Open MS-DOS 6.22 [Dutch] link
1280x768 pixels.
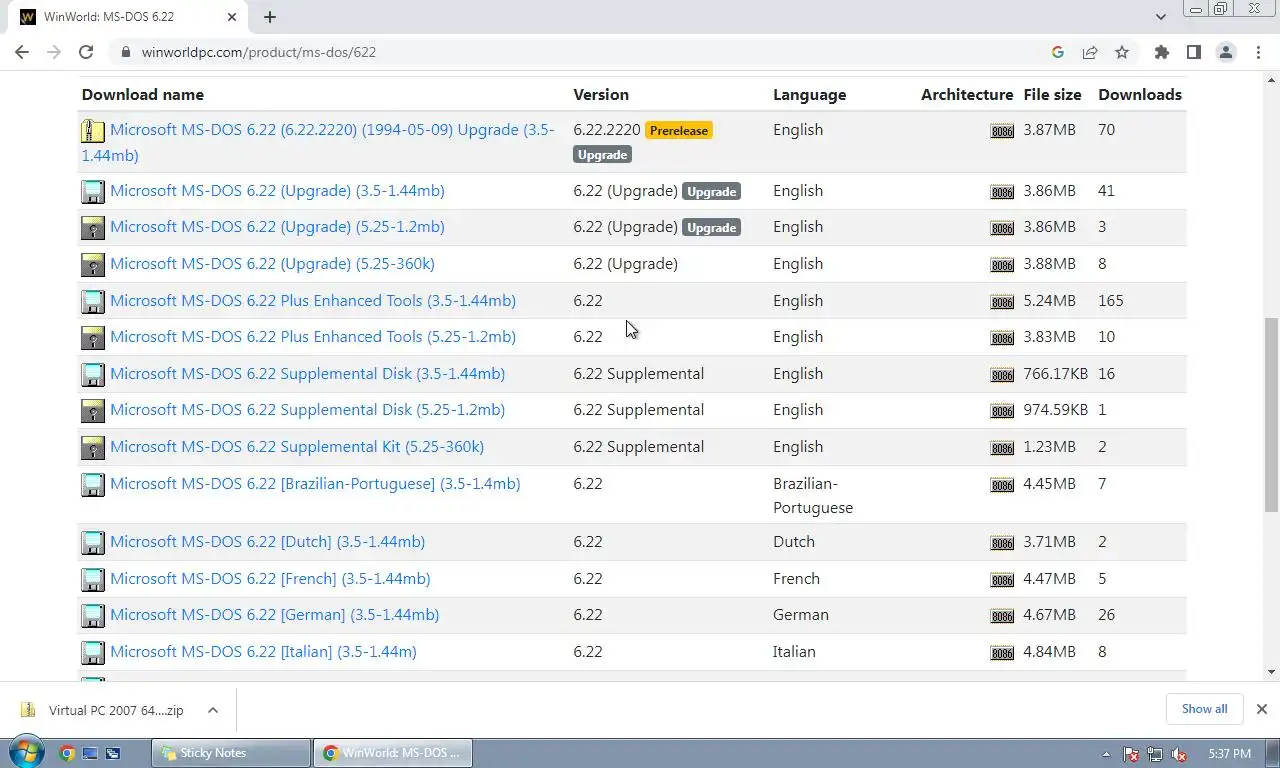pyautogui.click(x=267, y=542)
